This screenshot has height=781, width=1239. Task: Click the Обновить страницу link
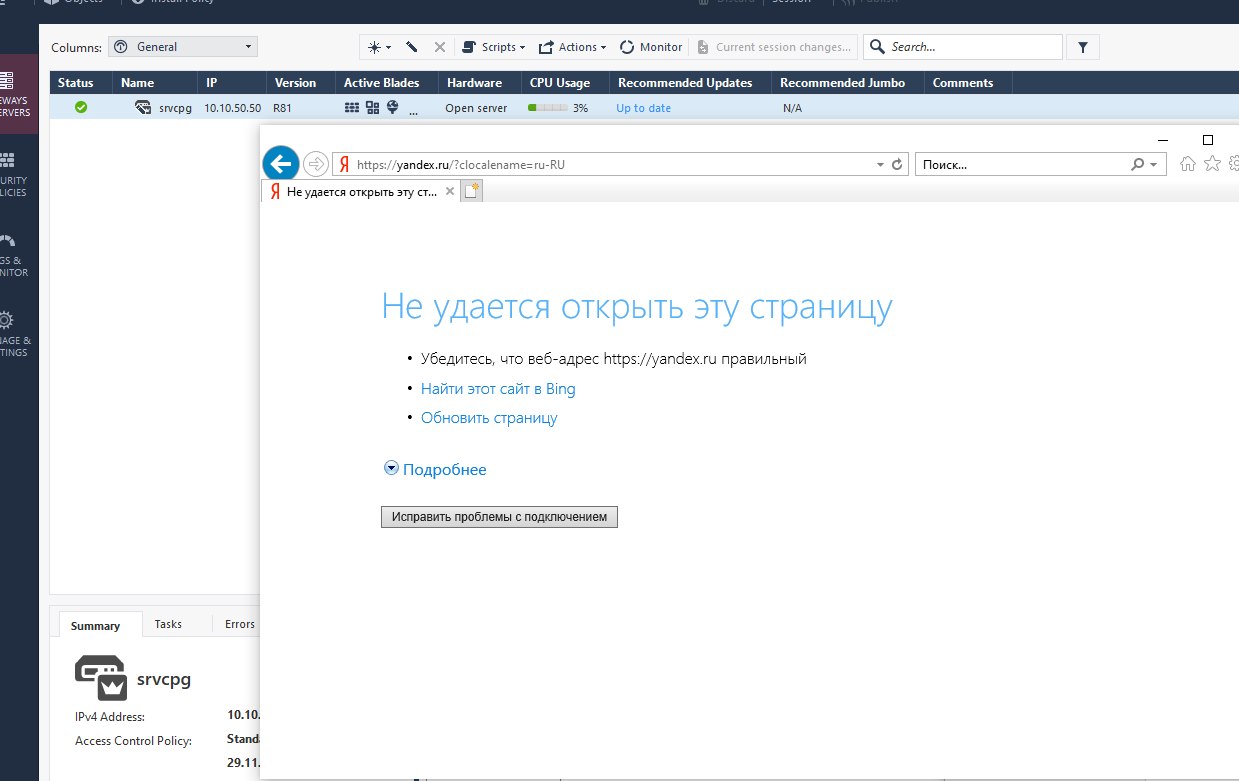pyautogui.click(x=489, y=418)
